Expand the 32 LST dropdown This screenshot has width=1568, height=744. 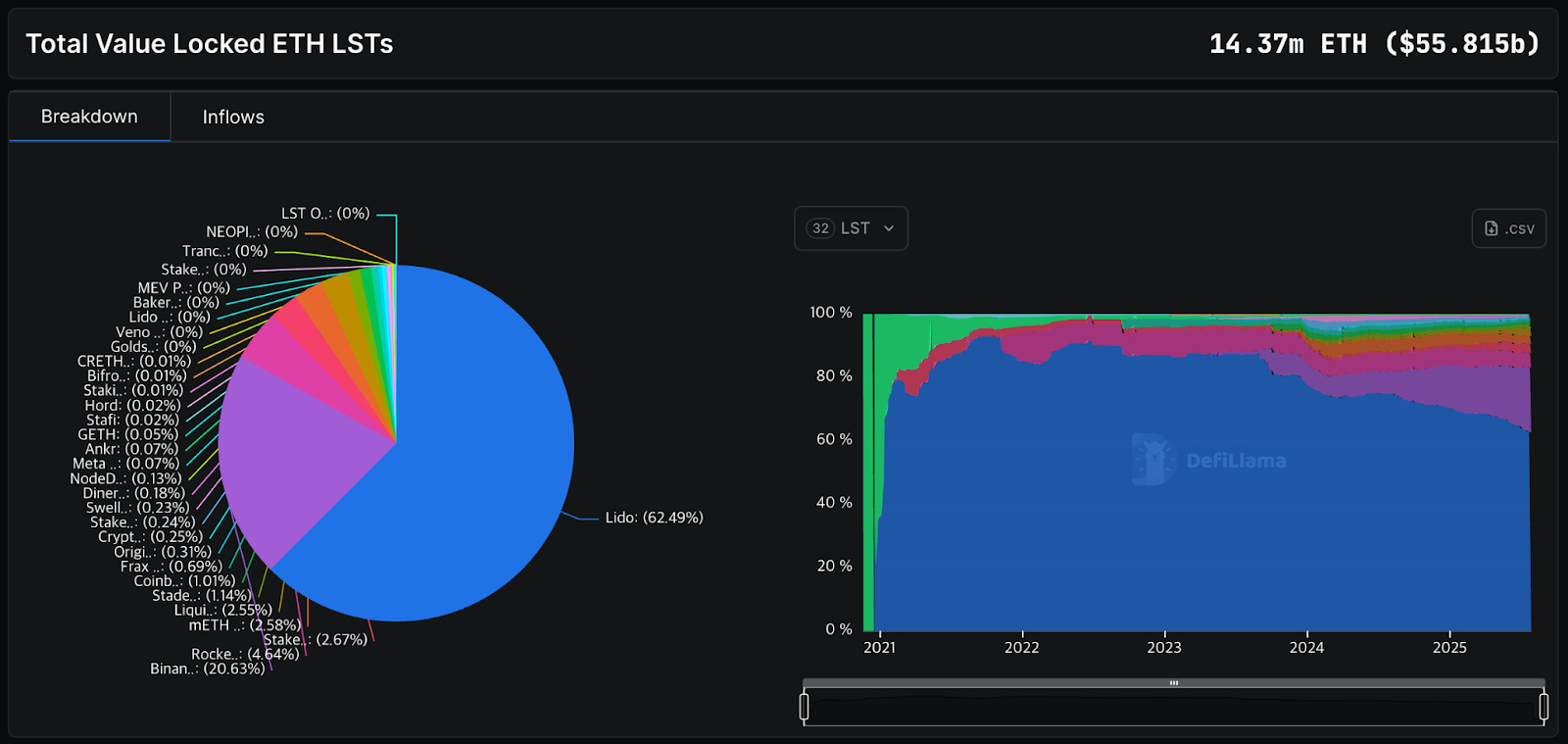click(x=851, y=228)
